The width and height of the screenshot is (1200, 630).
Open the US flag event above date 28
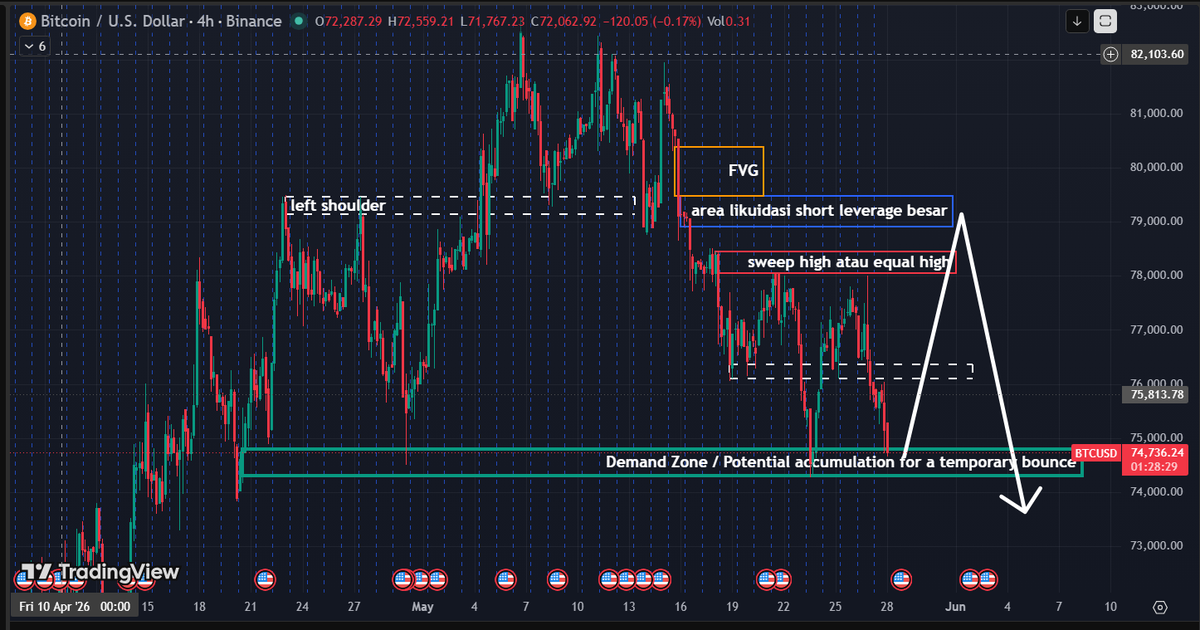[x=901, y=578]
